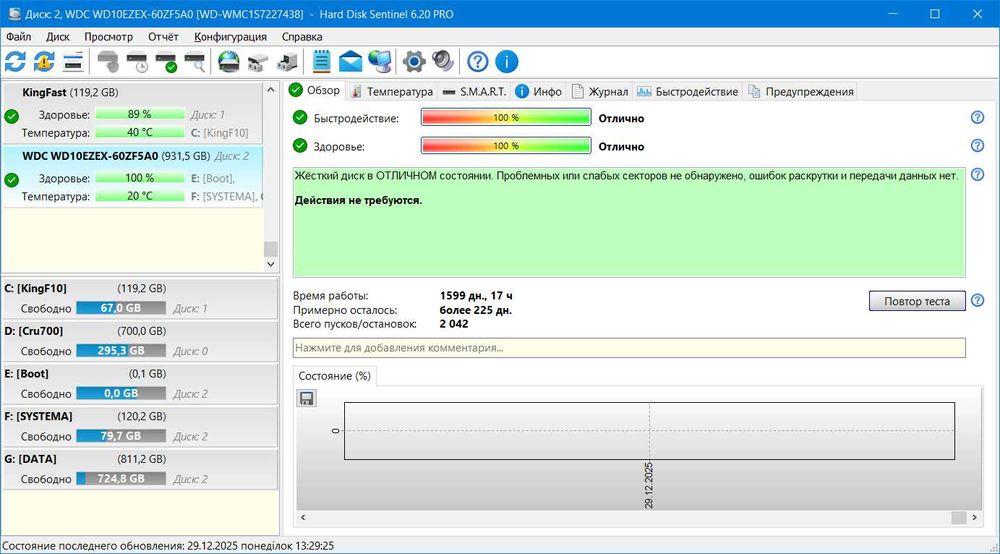1000x554 pixels.
Task: Click the save floppy icon above graph
Action: (307, 398)
